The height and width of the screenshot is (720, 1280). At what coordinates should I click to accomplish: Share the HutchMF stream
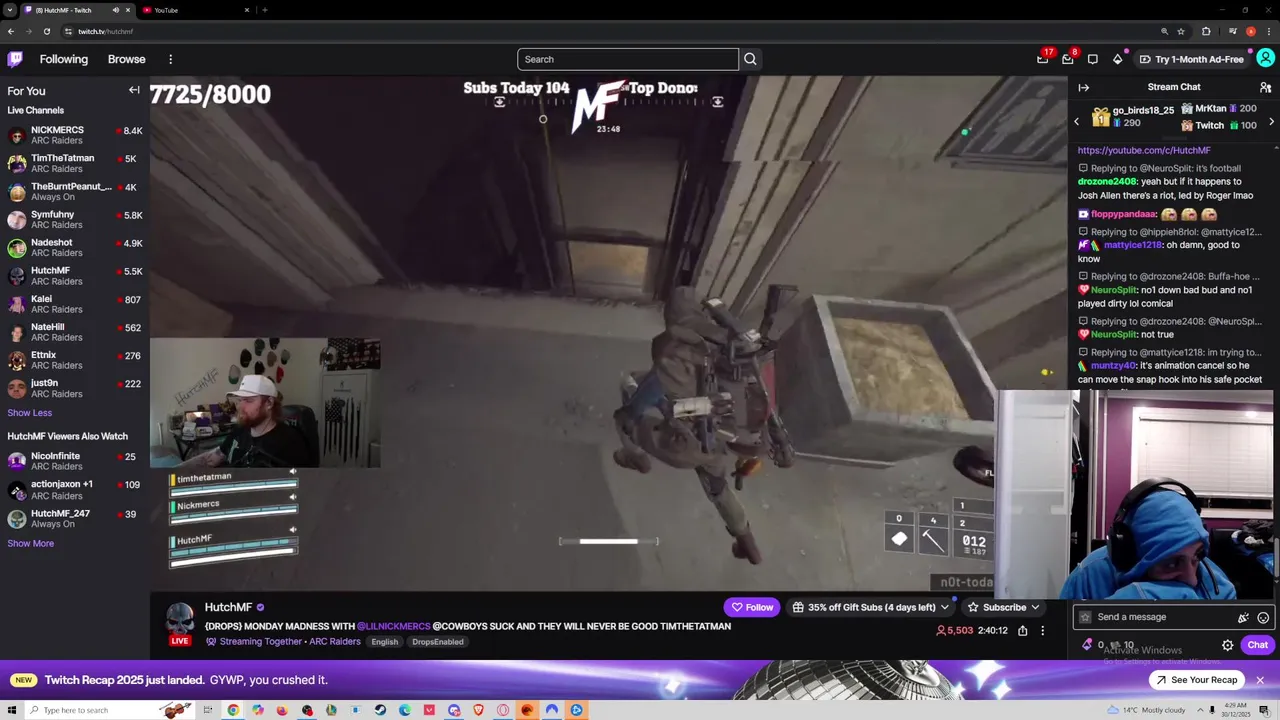pos(1022,631)
